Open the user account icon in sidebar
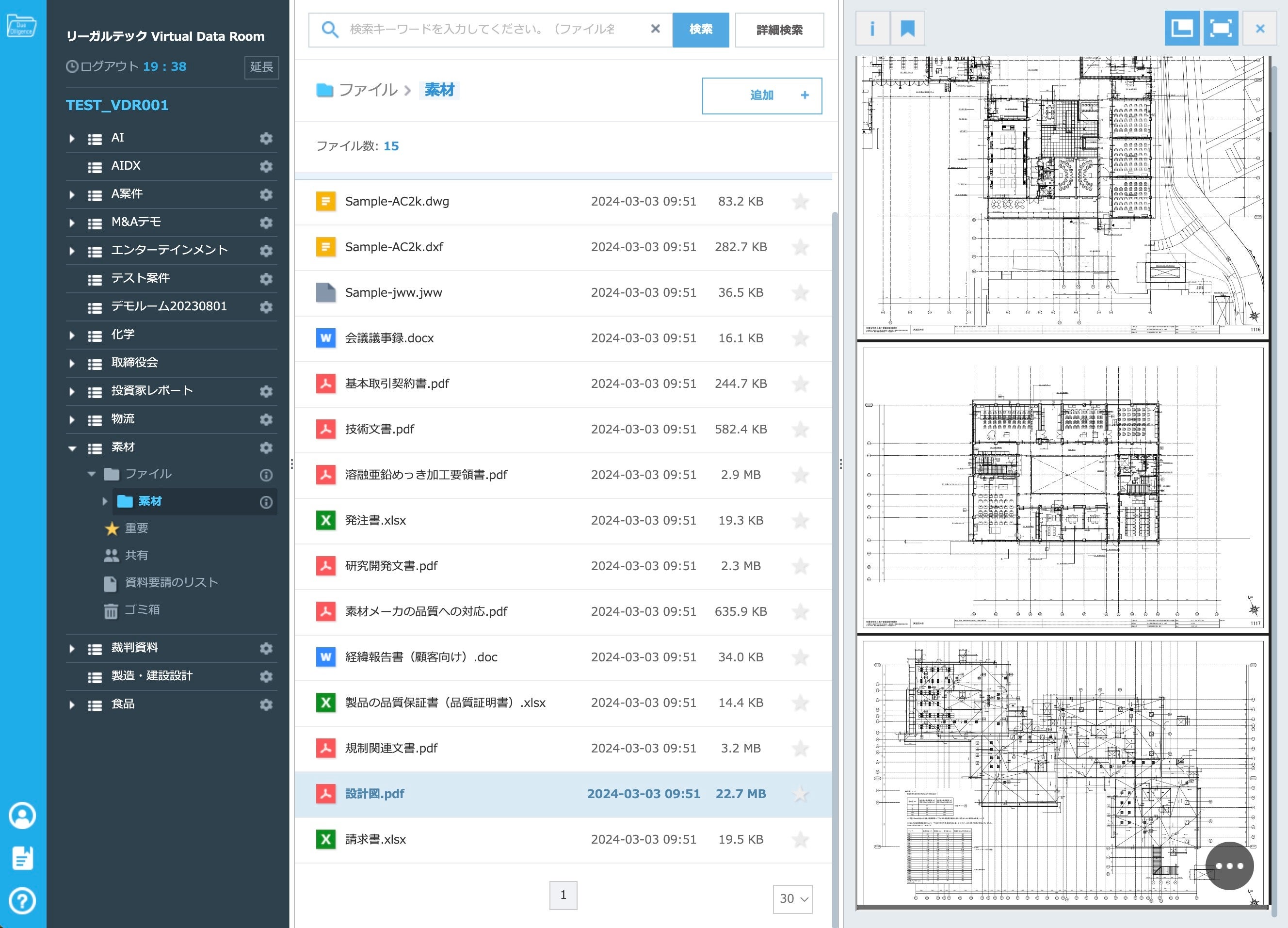 tap(22, 816)
